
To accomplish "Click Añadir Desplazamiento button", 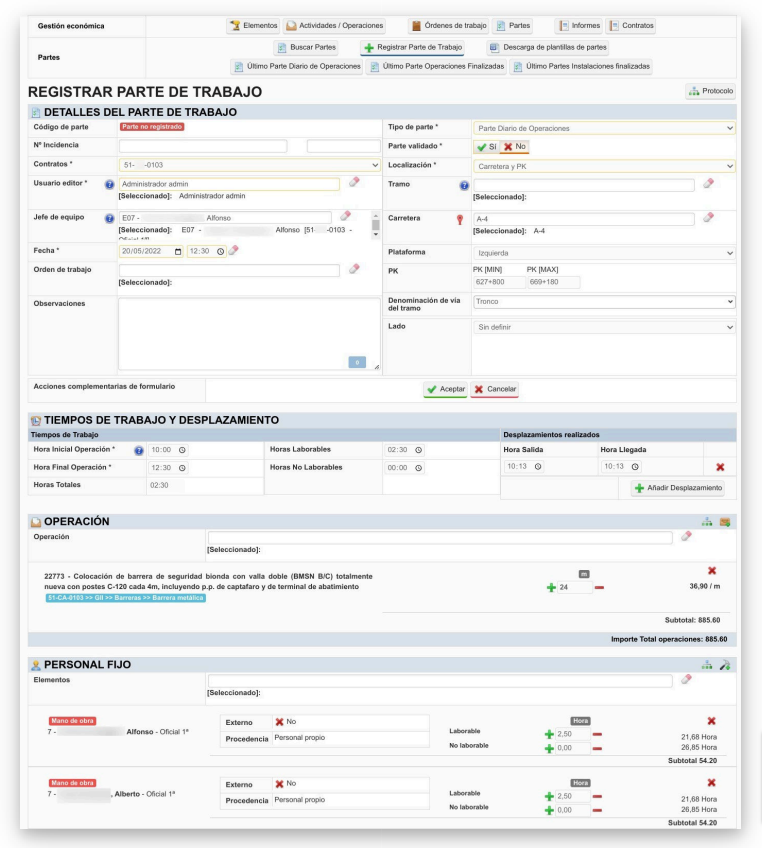I will [x=678, y=488].
